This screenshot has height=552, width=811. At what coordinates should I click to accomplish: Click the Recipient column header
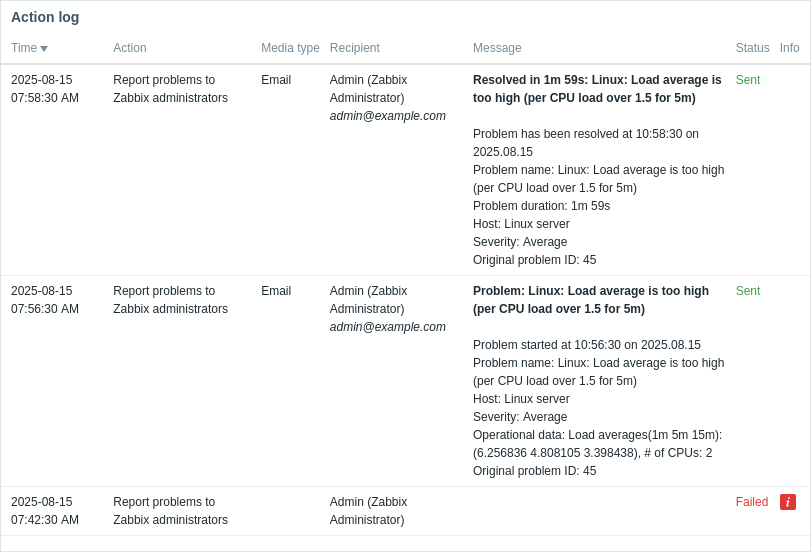click(x=355, y=48)
